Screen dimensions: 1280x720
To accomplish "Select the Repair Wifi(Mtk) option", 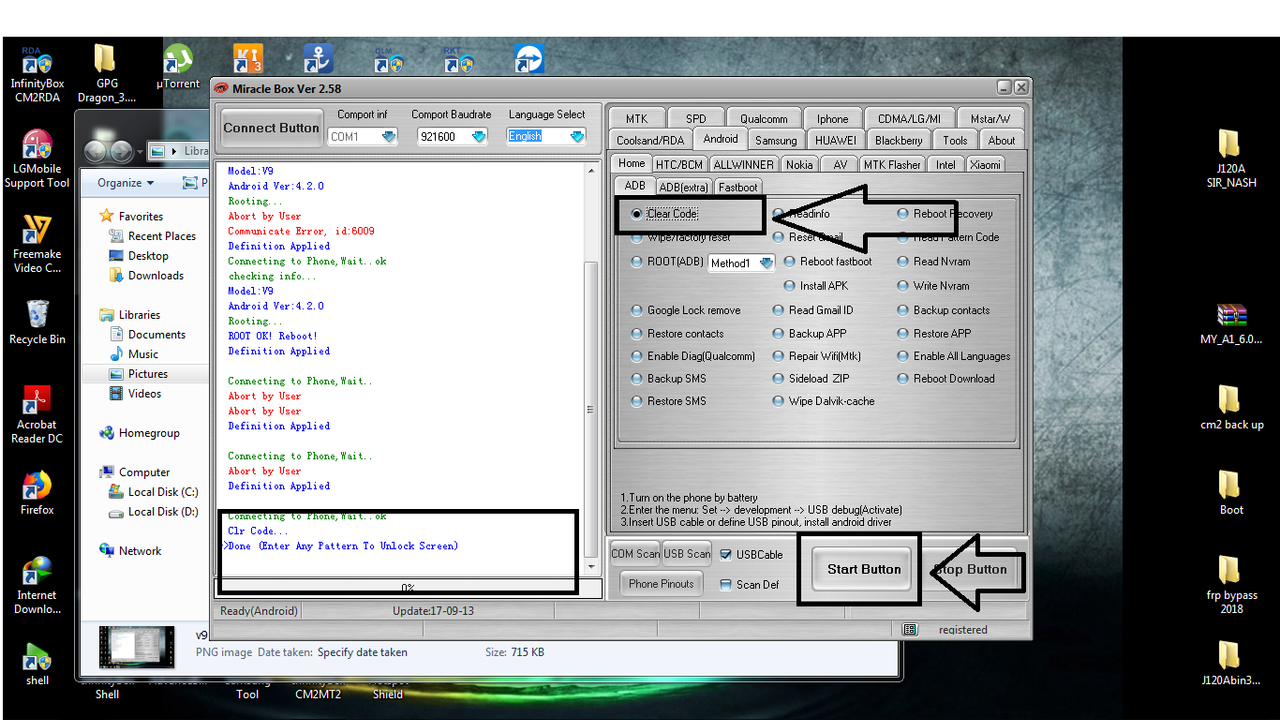I will 779,357.
